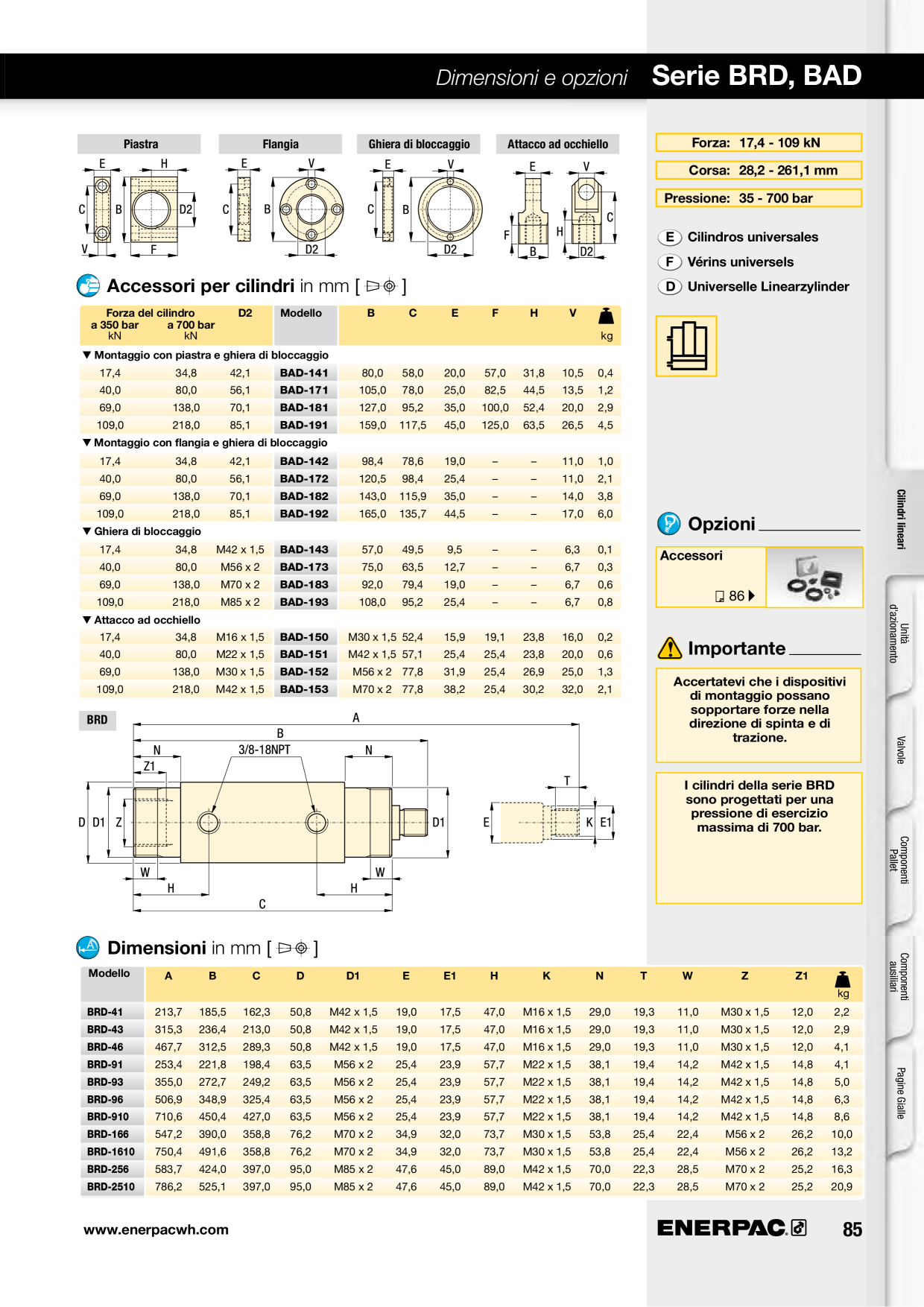
Task: Click the BAD-150 model cell
Action: pyautogui.click(x=304, y=637)
